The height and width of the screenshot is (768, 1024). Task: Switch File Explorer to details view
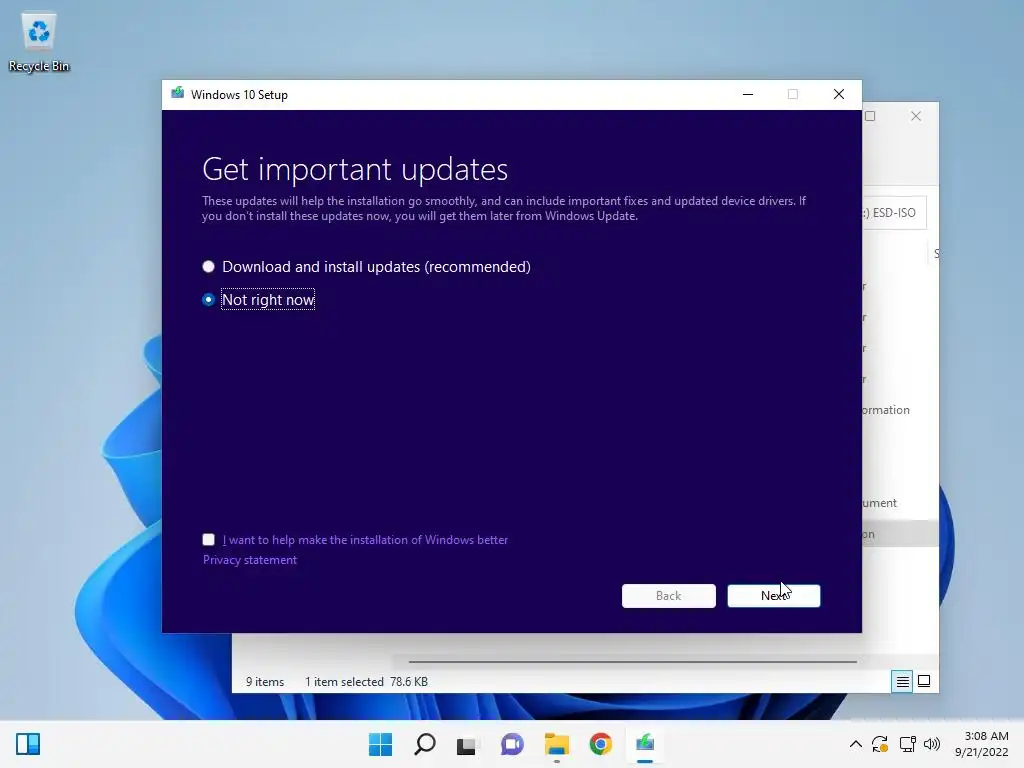tap(902, 681)
